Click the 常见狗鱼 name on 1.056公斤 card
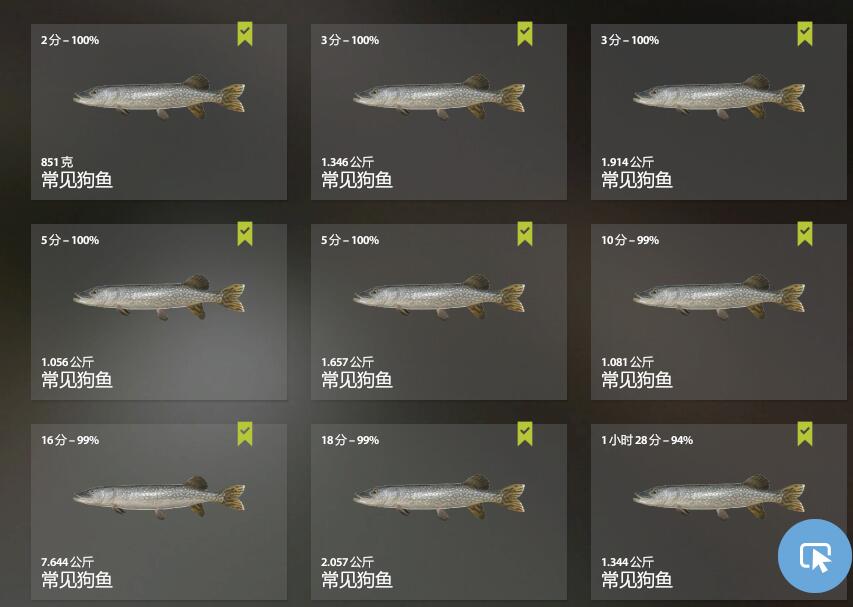Viewport: 853px width, 607px height. click(77, 380)
